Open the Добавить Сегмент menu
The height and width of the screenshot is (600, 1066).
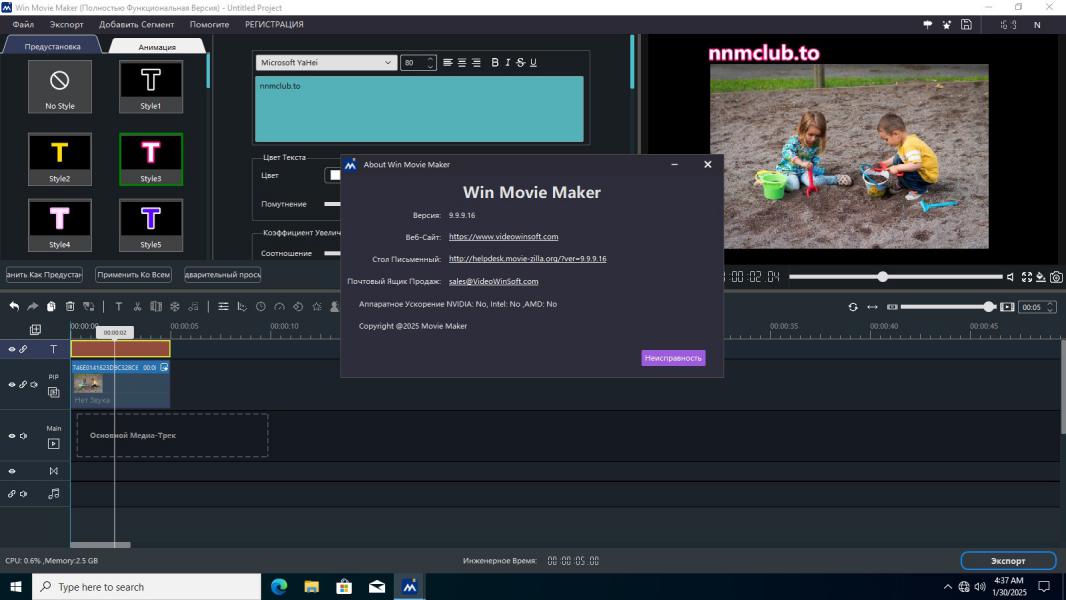(137, 24)
